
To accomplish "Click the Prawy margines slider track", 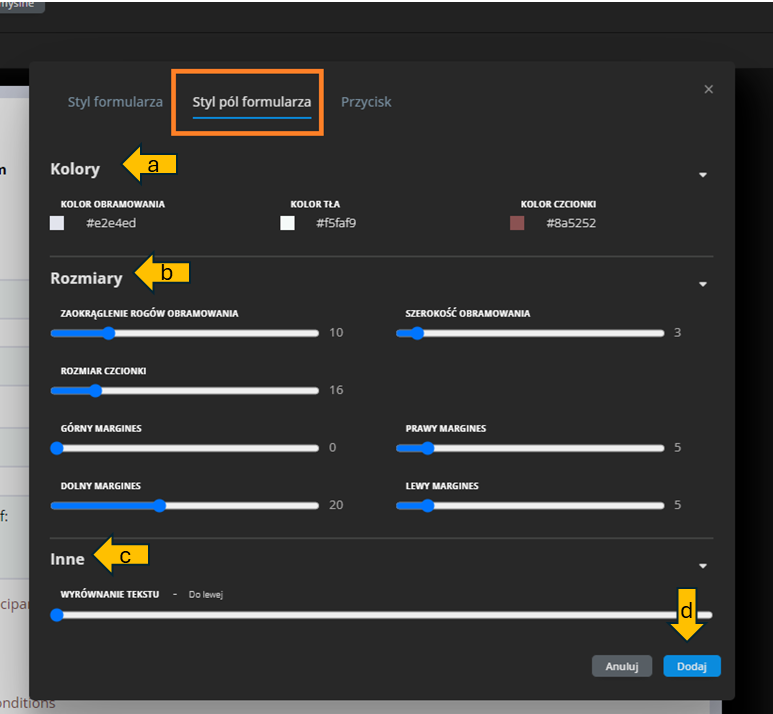I will [x=530, y=448].
